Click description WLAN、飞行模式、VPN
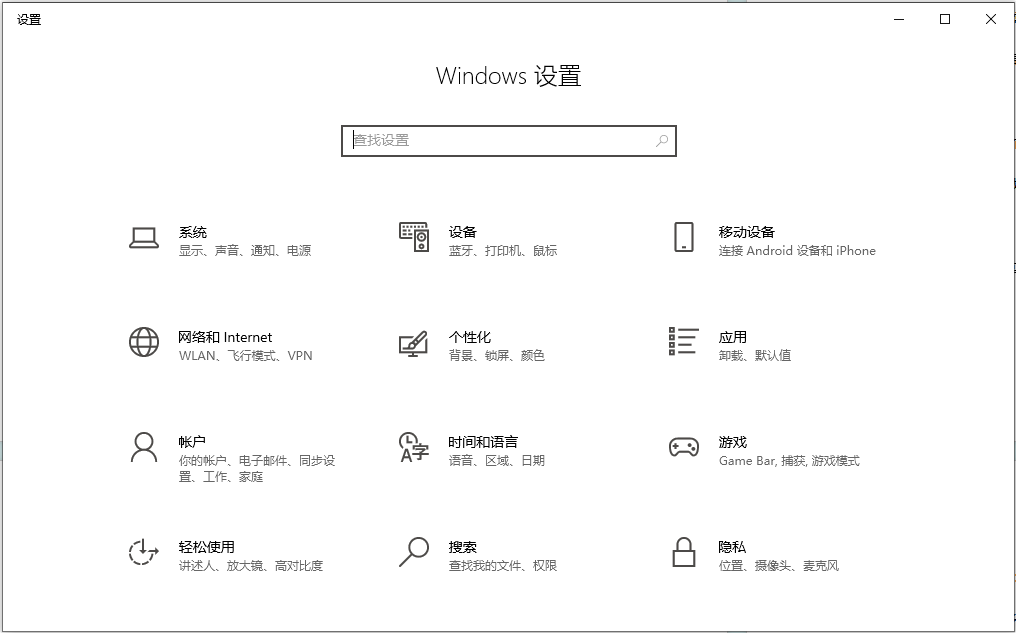 click(x=246, y=356)
